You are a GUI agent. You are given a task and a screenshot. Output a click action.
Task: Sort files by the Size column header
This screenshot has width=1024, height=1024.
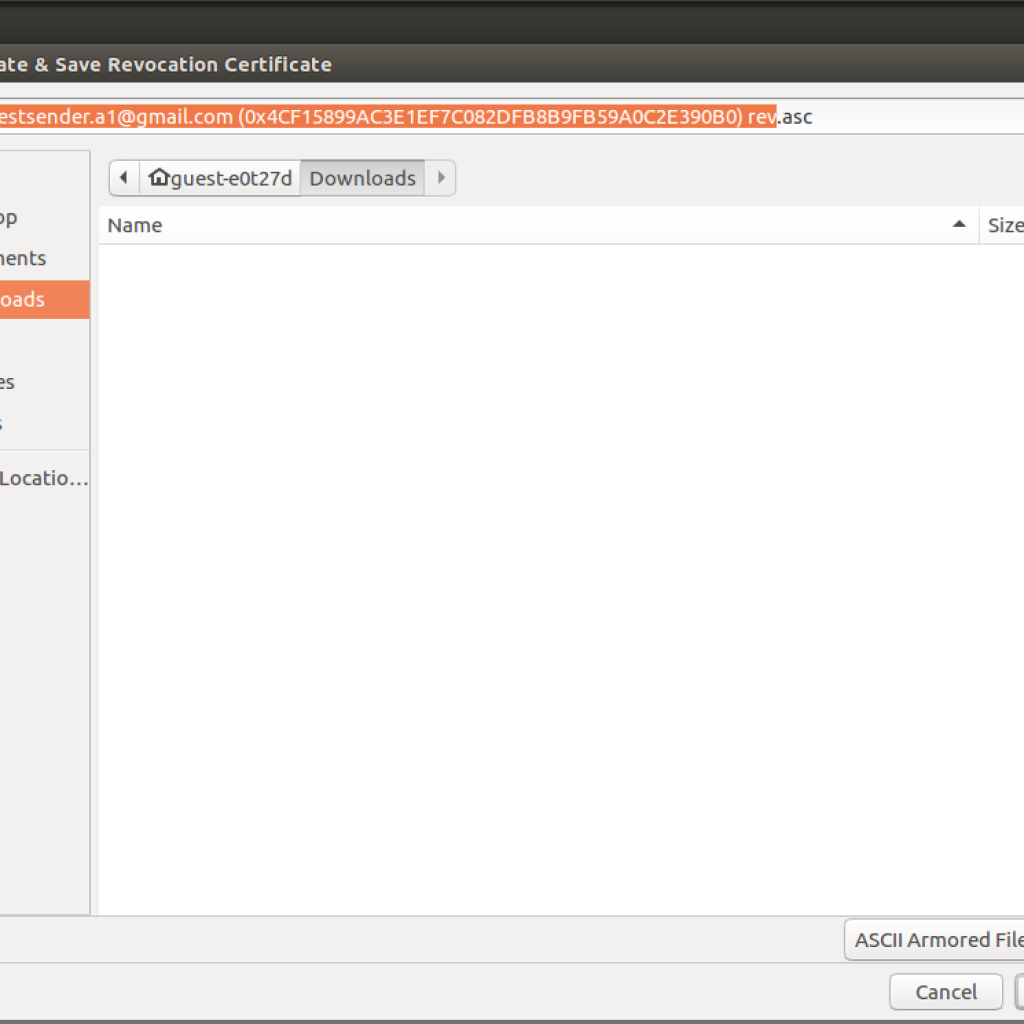[x=1004, y=225]
